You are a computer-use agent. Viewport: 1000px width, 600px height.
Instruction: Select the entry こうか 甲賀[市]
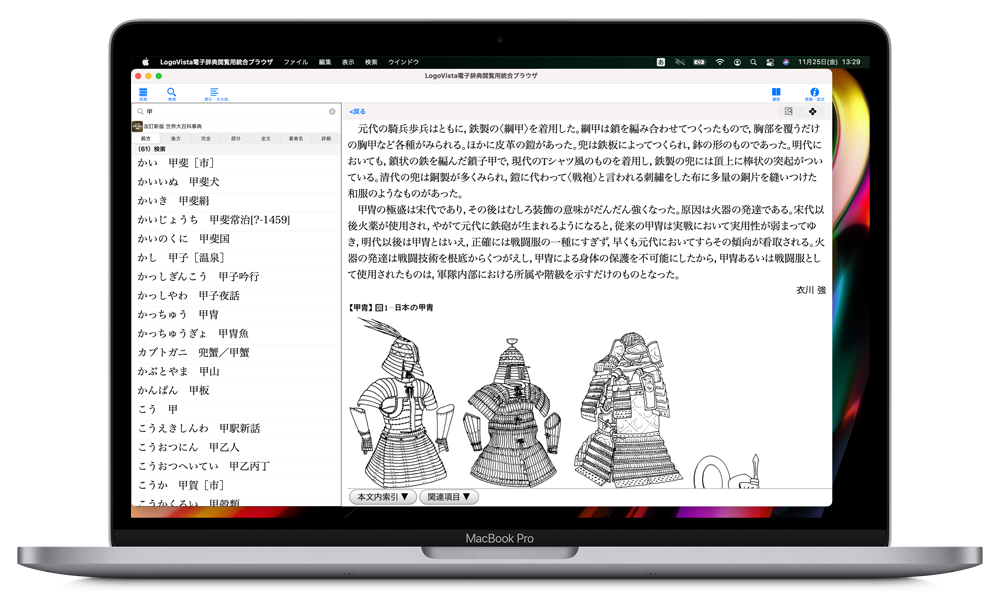click(x=236, y=485)
